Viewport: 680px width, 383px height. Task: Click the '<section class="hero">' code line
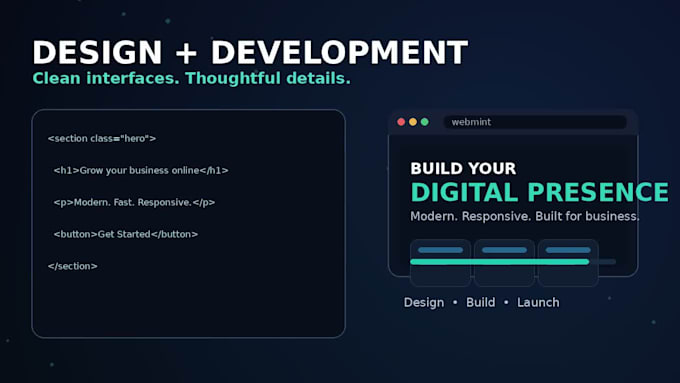[102, 138]
